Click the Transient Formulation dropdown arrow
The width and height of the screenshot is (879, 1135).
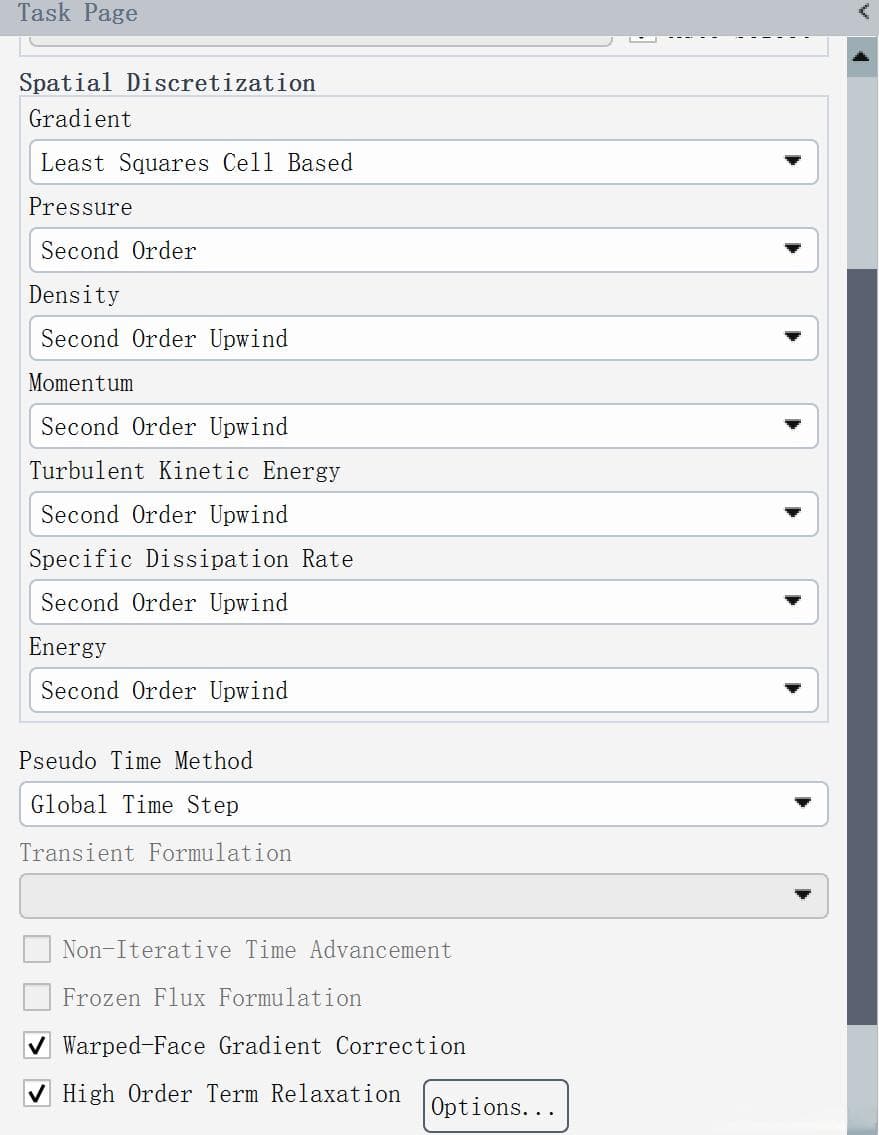click(802, 895)
